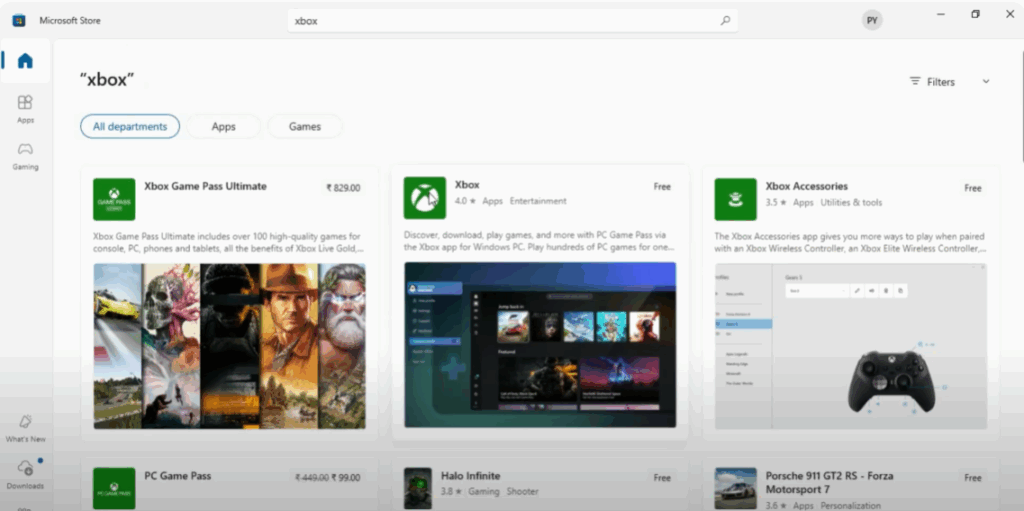Click the ₹ 99.00 PC Game Pass price

click(x=345, y=478)
